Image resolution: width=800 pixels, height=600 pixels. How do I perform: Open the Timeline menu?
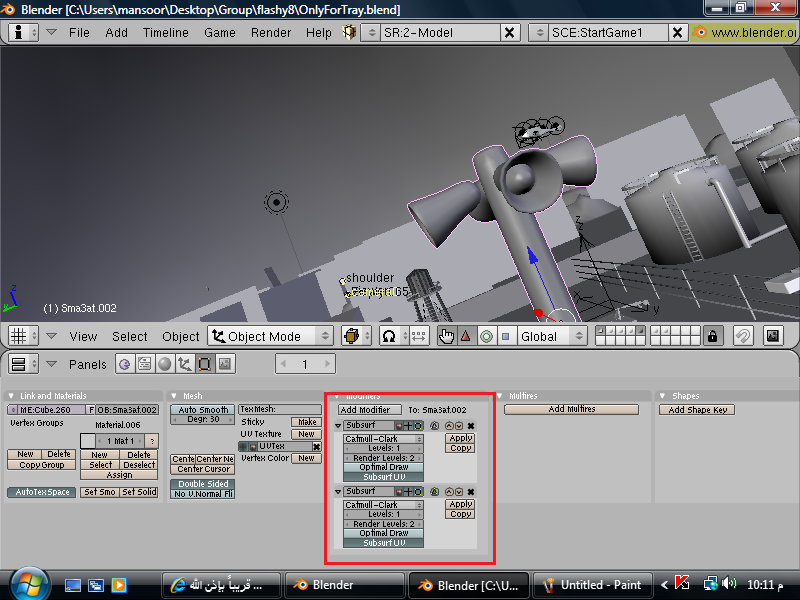[166, 33]
